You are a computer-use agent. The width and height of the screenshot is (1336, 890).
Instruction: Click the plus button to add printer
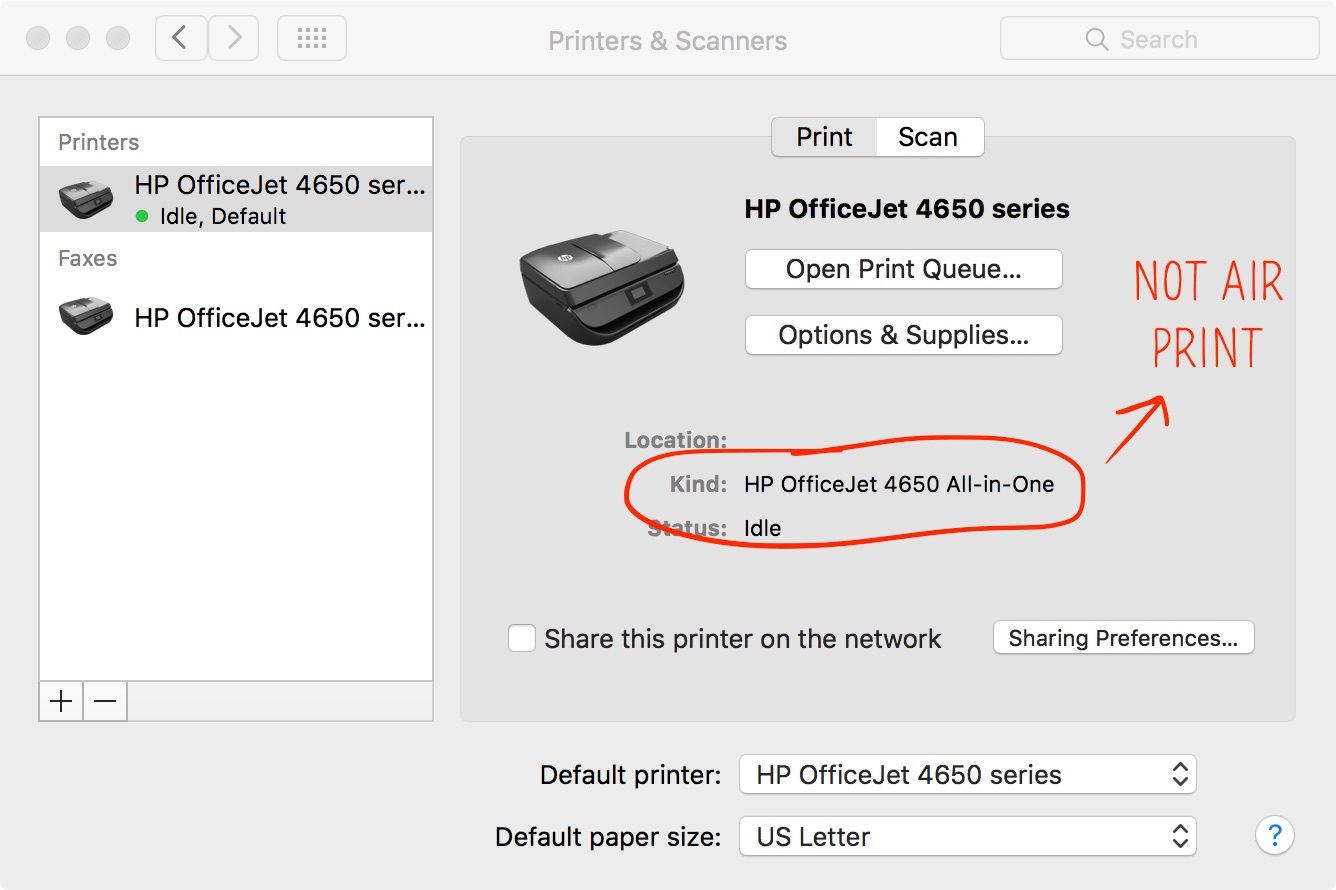(61, 702)
